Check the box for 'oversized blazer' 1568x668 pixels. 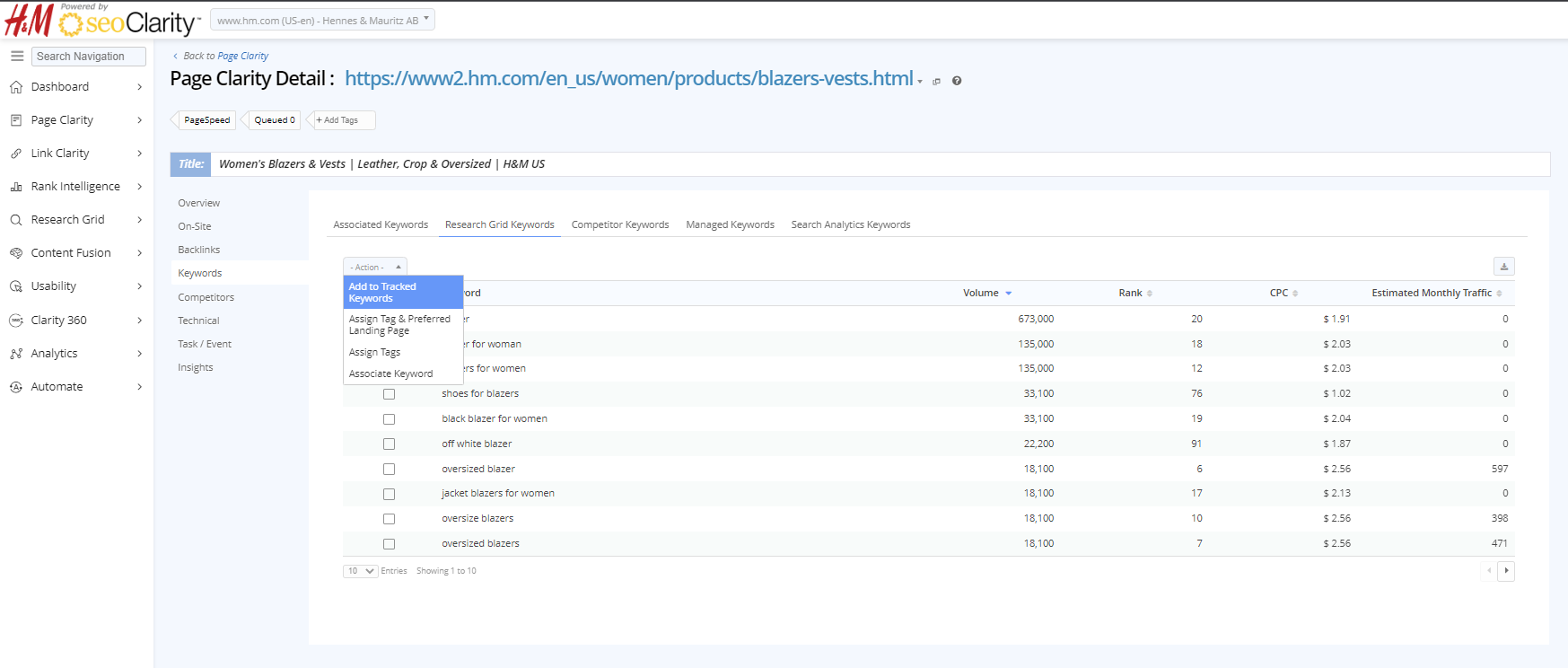tap(389, 470)
